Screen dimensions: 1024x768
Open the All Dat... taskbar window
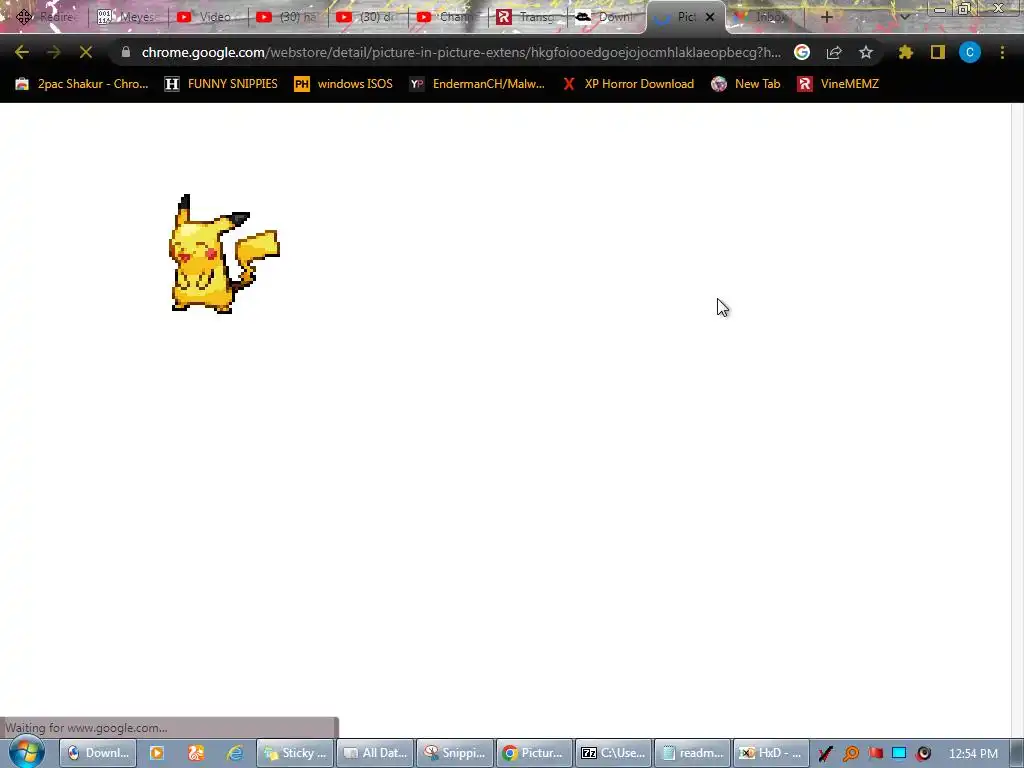click(x=375, y=753)
